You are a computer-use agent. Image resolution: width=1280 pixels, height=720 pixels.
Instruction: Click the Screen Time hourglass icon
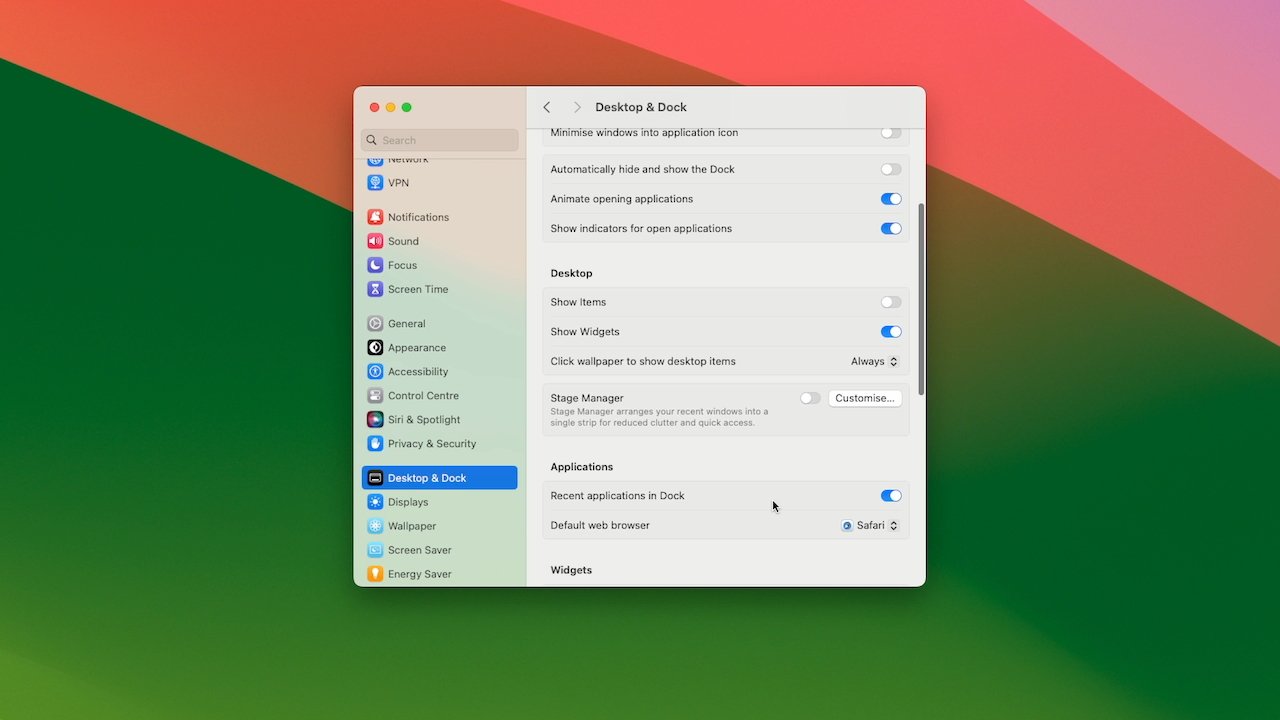[x=375, y=289]
